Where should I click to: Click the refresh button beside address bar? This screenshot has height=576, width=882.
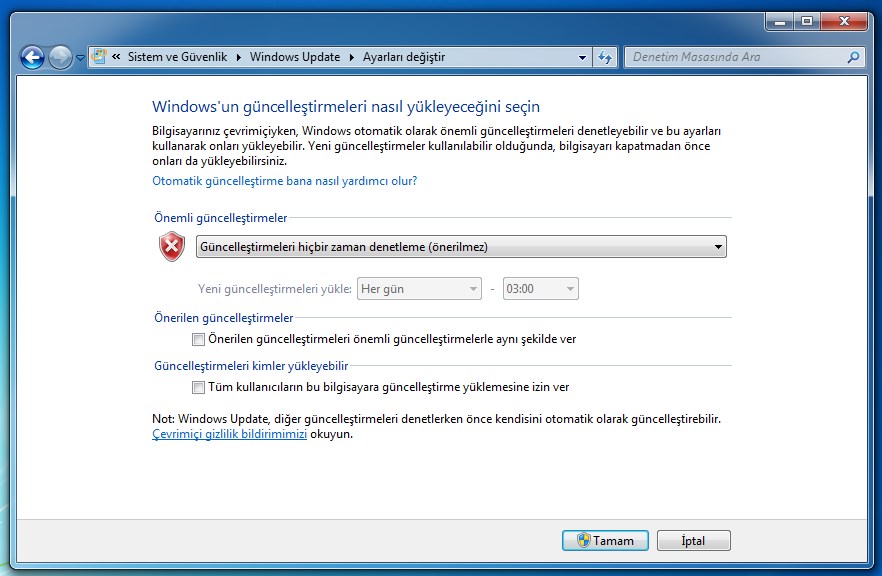[x=605, y=57]
